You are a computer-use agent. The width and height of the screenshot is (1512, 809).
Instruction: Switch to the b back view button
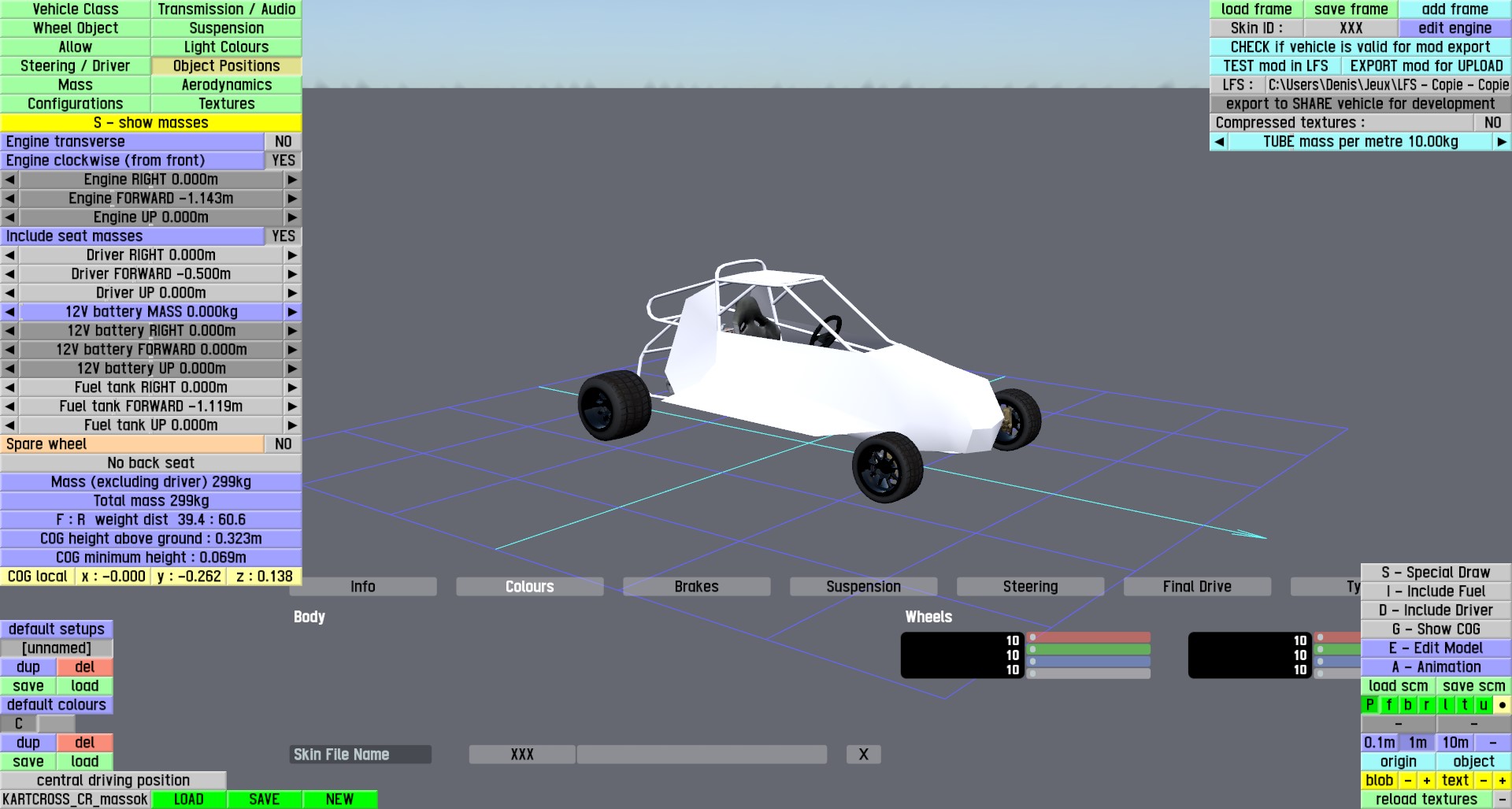(x=1407, y=705)
